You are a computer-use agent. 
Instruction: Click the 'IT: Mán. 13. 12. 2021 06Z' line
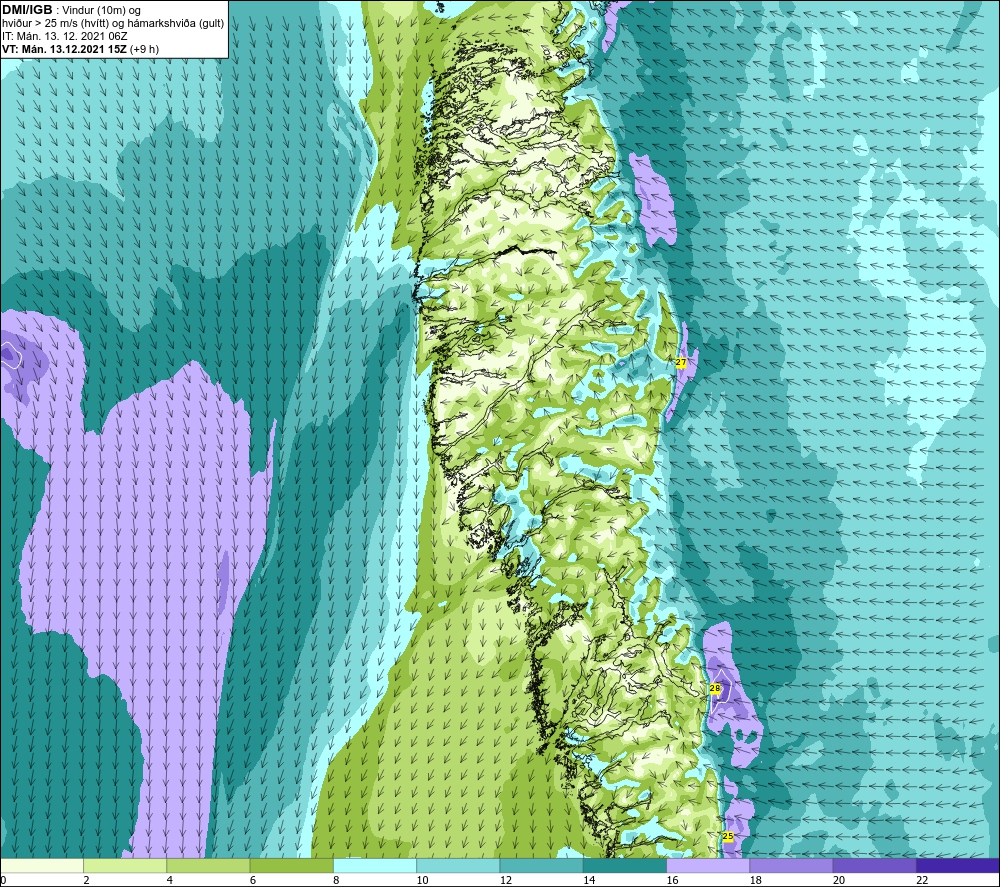tap(65, 36)
